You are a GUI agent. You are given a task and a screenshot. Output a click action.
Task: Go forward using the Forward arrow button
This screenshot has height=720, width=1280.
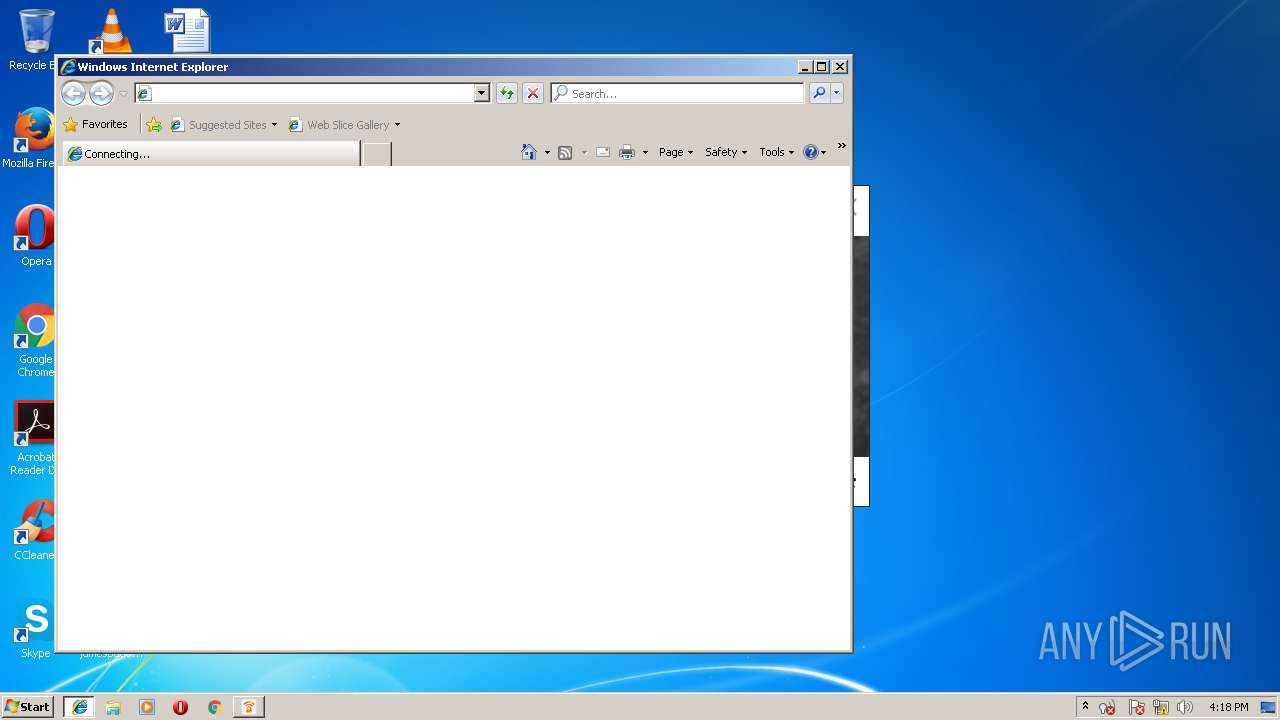click(x=101, y=93)
